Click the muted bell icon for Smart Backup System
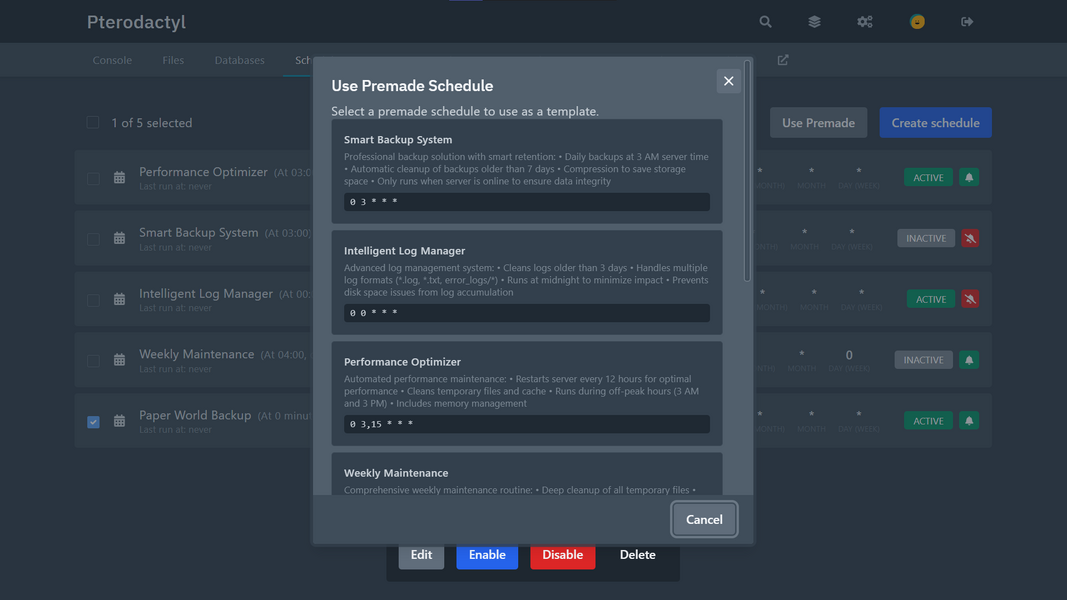 tap(970, 238)
